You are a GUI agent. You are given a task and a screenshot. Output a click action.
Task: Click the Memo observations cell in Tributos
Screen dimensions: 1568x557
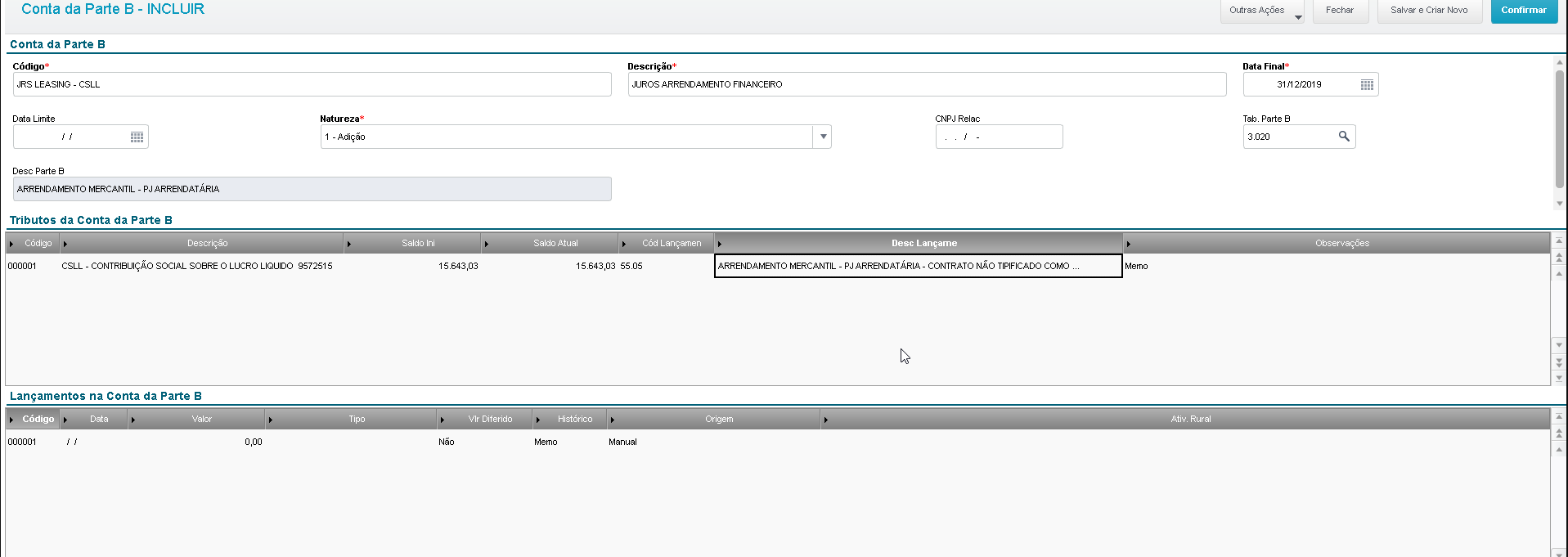click(x=1337, y=266)
